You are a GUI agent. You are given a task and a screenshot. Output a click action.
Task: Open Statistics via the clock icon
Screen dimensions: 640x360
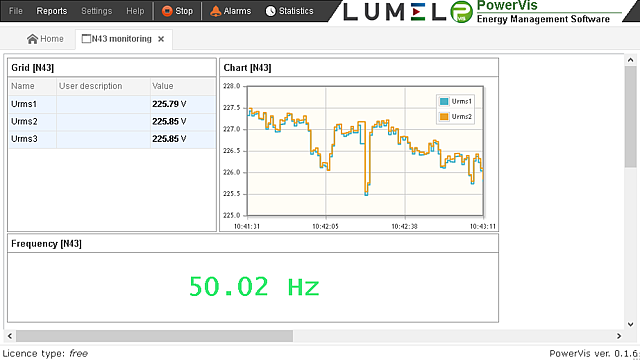click(270, 11)
